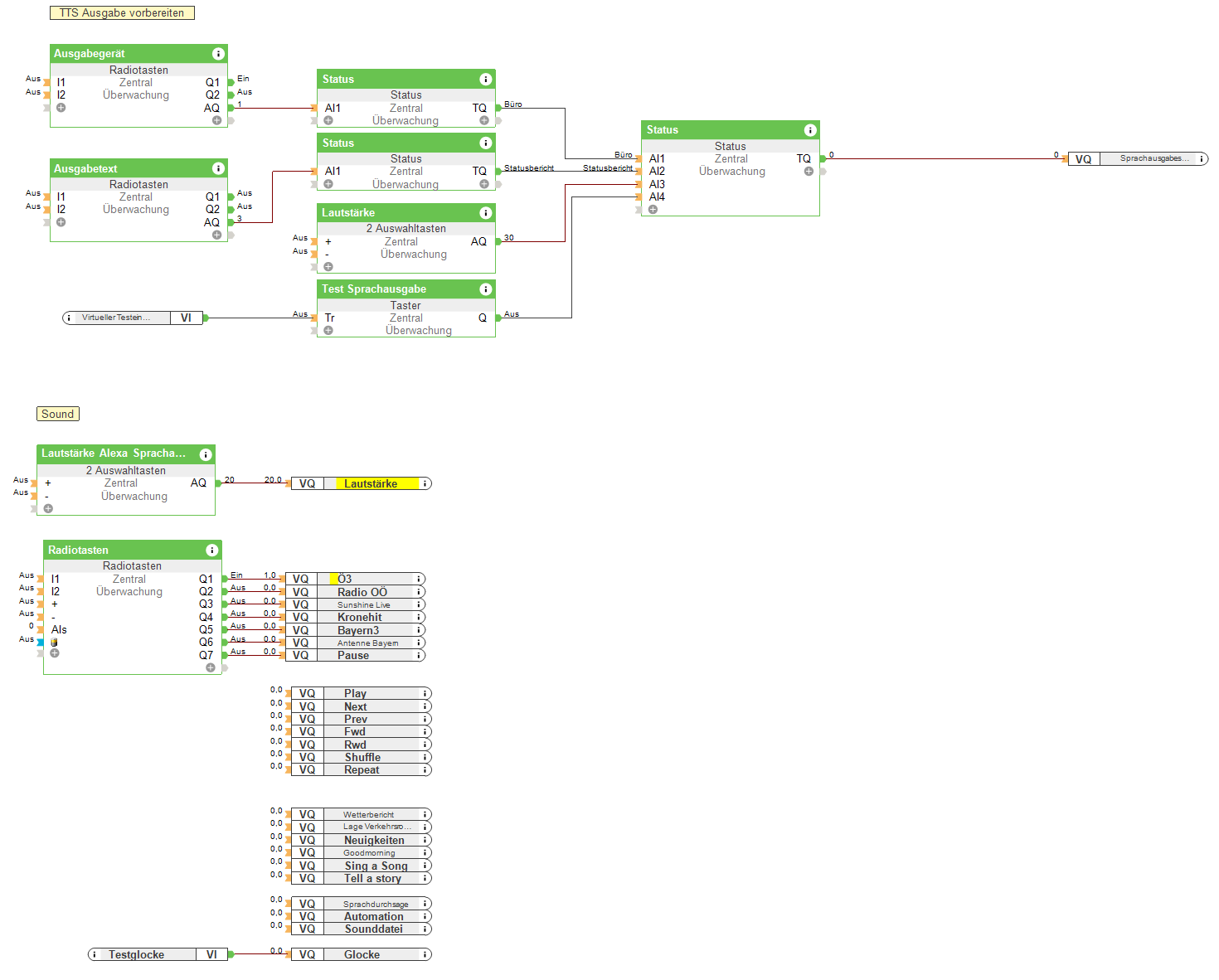Click plus icon under AI4 in Status block
1219x980 pixels.
pos(653,210)
